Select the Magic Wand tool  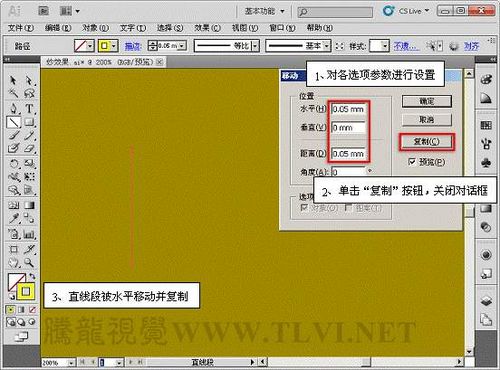click(x=13, y=93)
